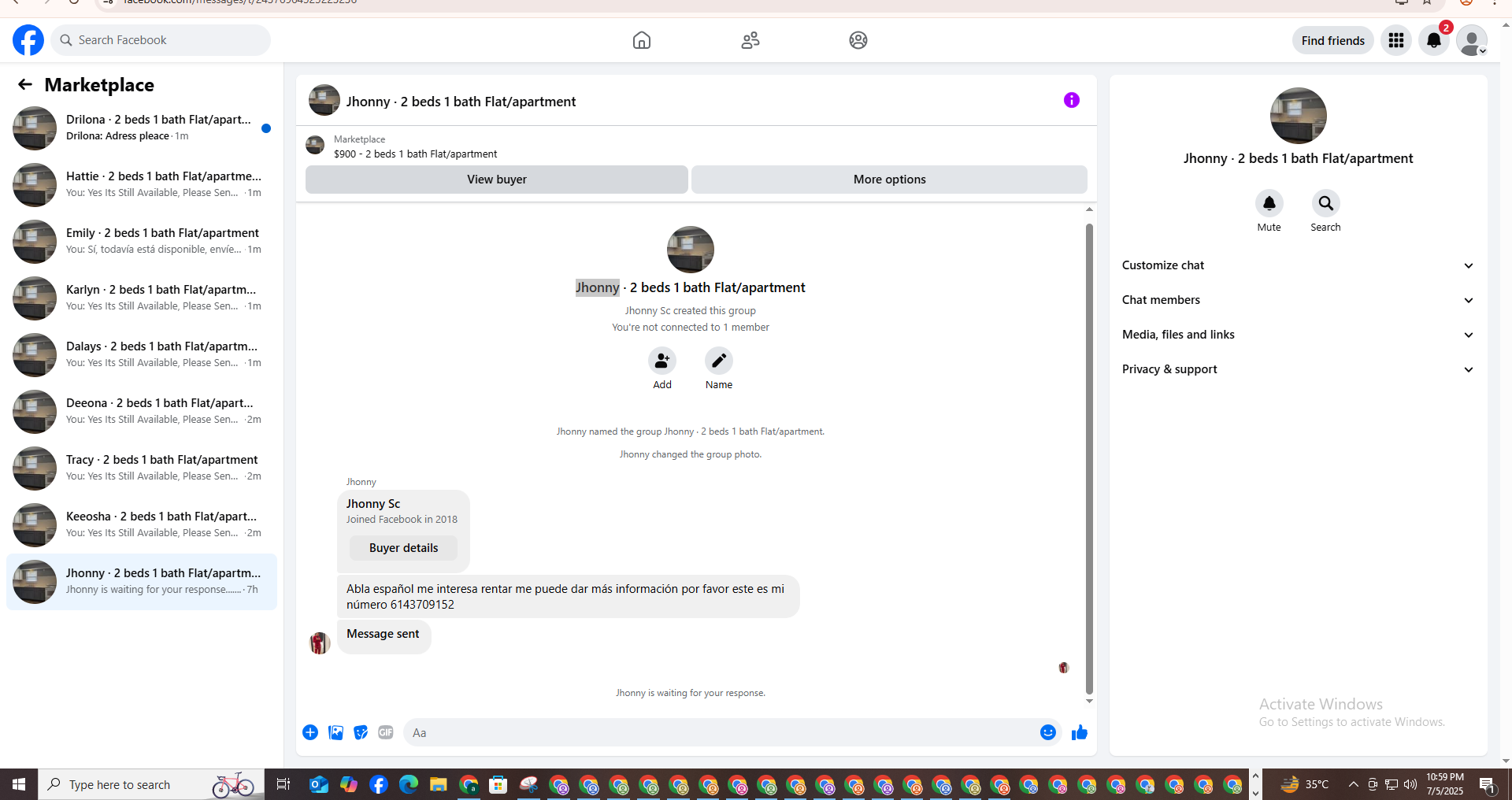The image size is (1512, 800).
Task: Click Windows taskbar search box
Action: click(151, 784)
